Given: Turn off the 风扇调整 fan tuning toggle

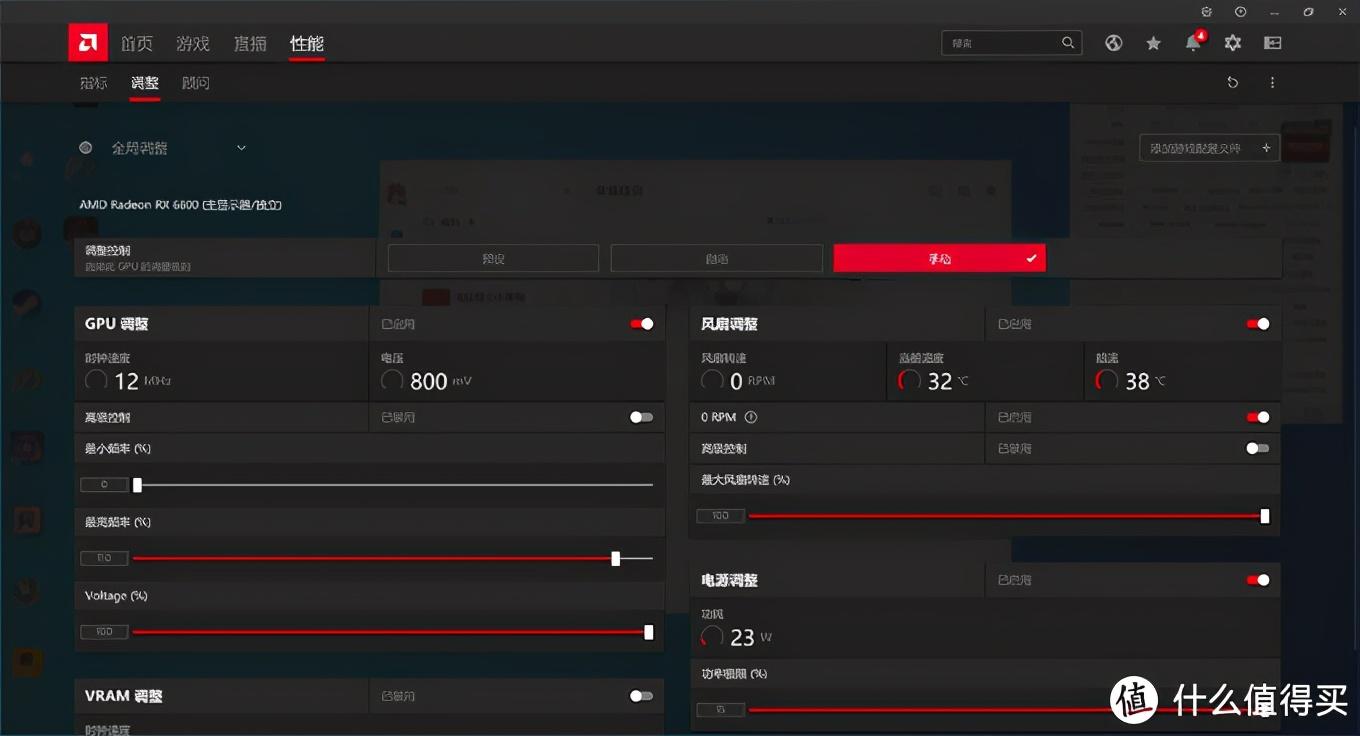Looking at the screenshot, I should click(1258, 324).
